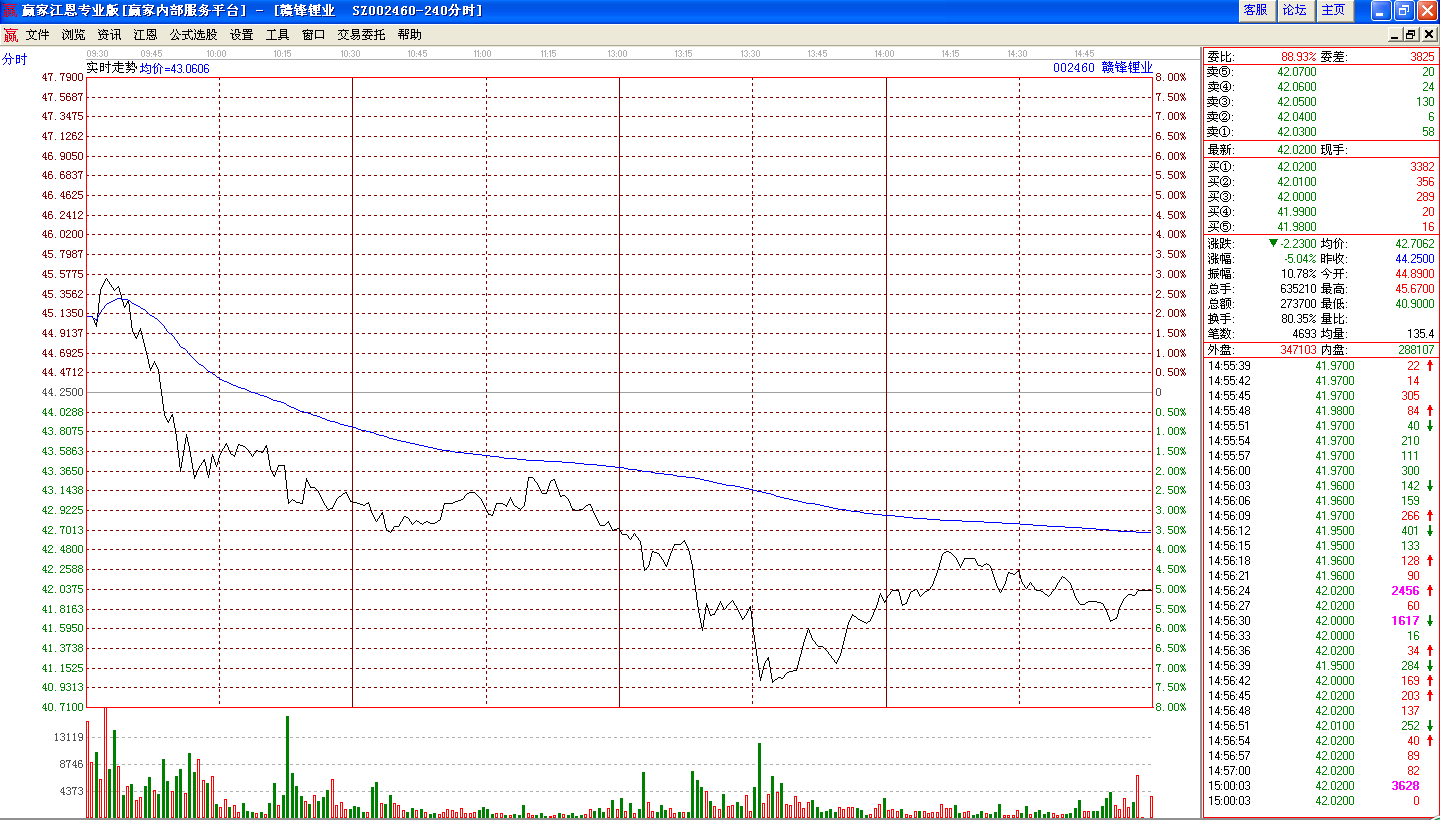Image resolution: width=1440 pixels, height=820 pixels.
Task: Click the 换手 value 80.35%
Action: [1300, 318]
